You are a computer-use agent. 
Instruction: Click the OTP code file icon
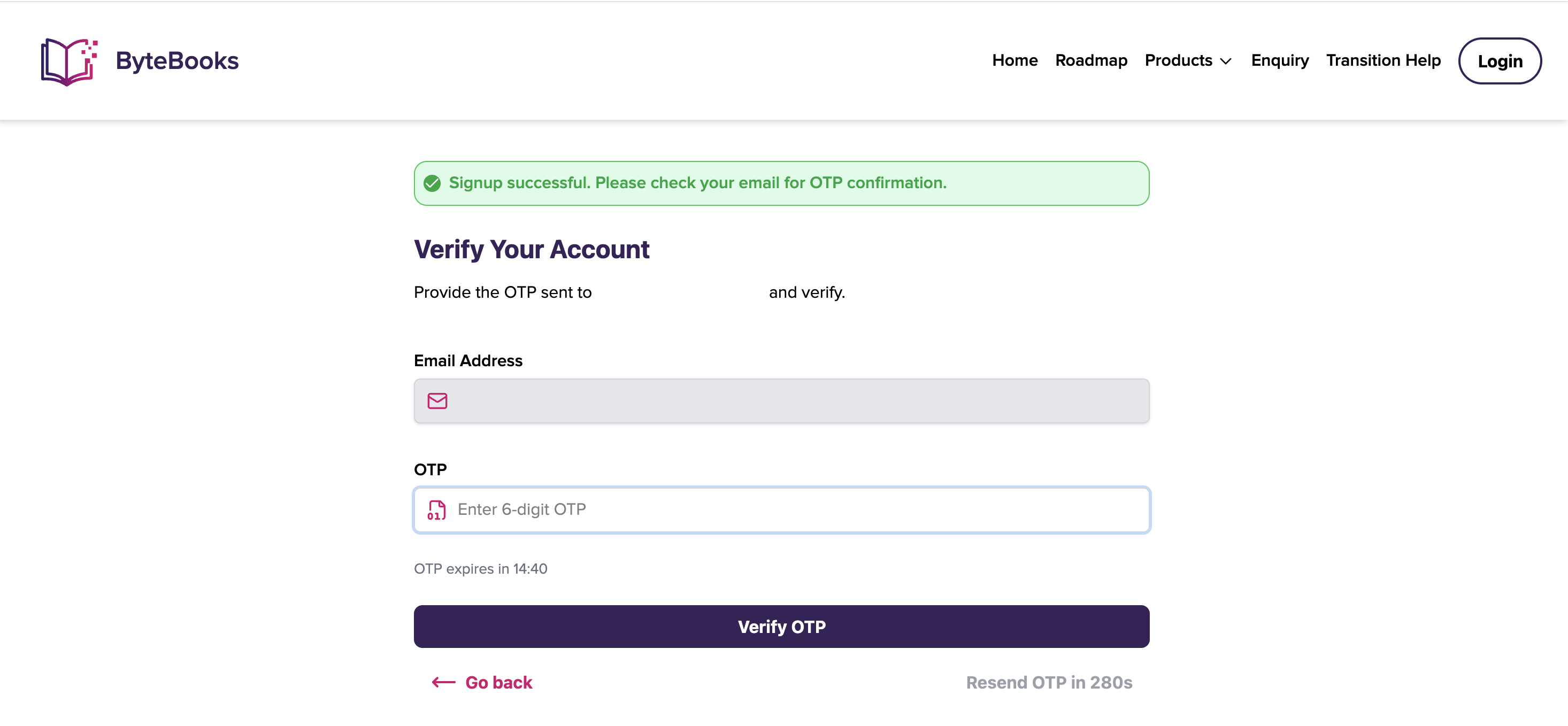pyautogui.click(x=436, y=510)
